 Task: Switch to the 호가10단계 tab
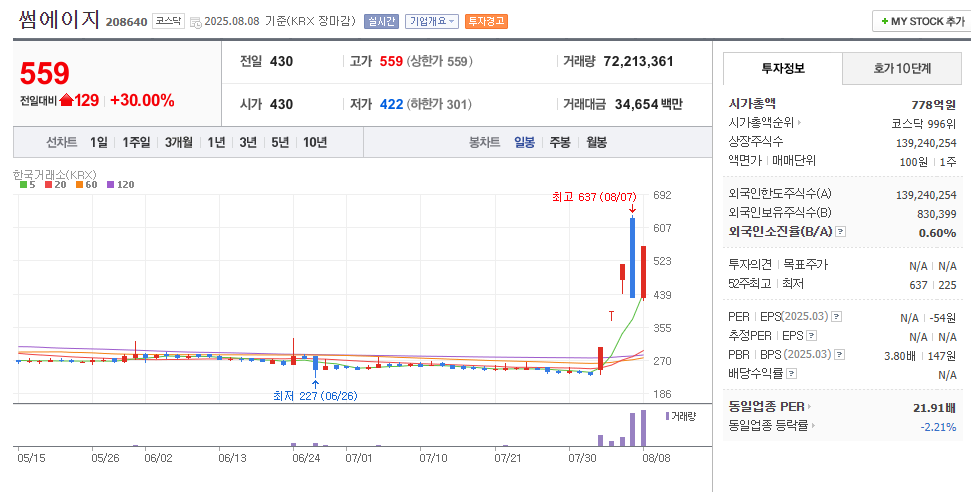(x=902, y=69)
